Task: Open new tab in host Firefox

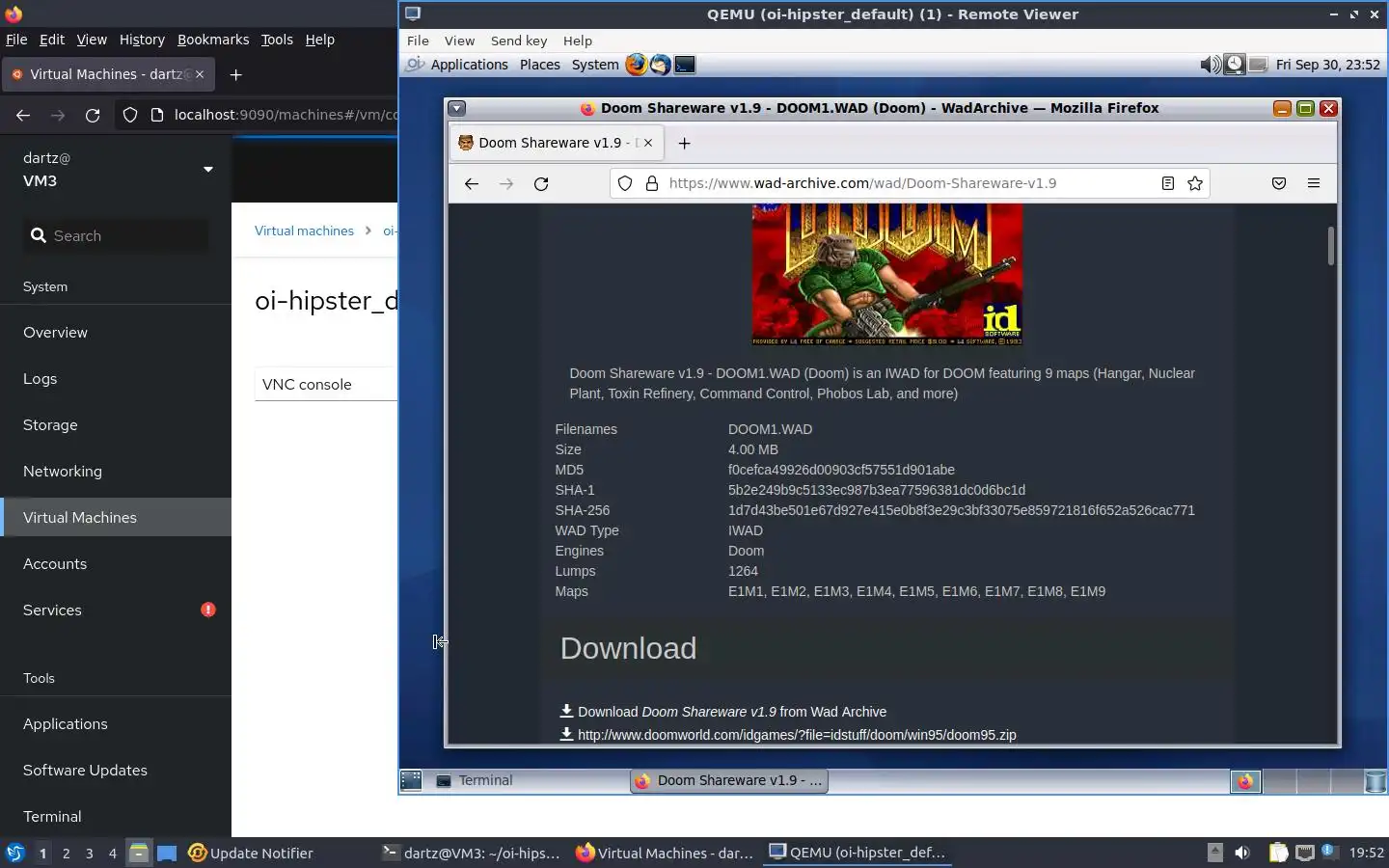Action: pos(235,74)
